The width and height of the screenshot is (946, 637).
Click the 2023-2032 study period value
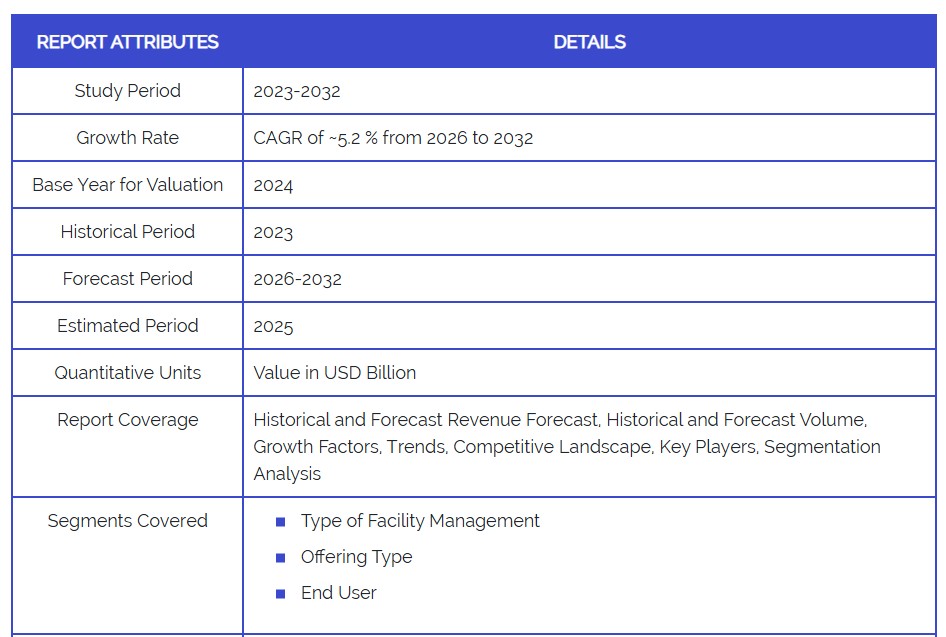tap(297, 91)
